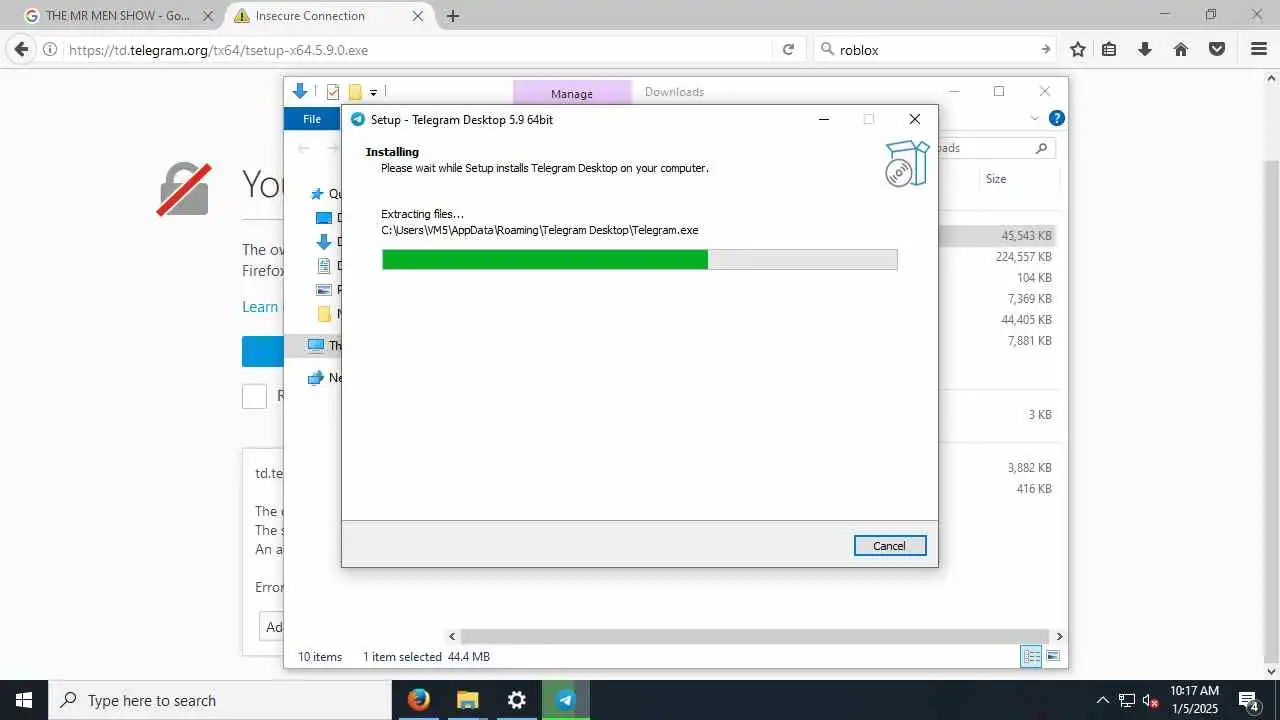Switch to Telegram setup taskbar button

coord(565,700)
